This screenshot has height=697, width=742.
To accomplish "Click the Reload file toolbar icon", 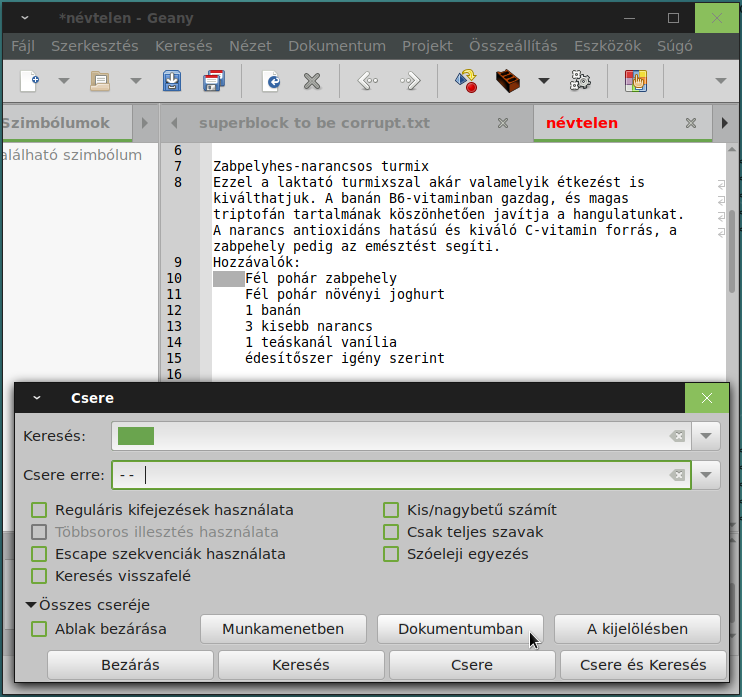I will click(271, 81).
